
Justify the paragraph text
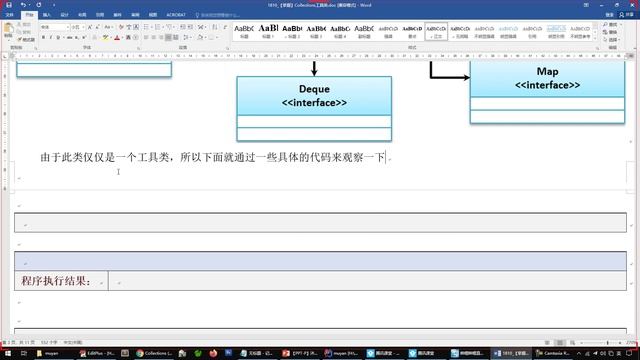[x=168, y=38]
